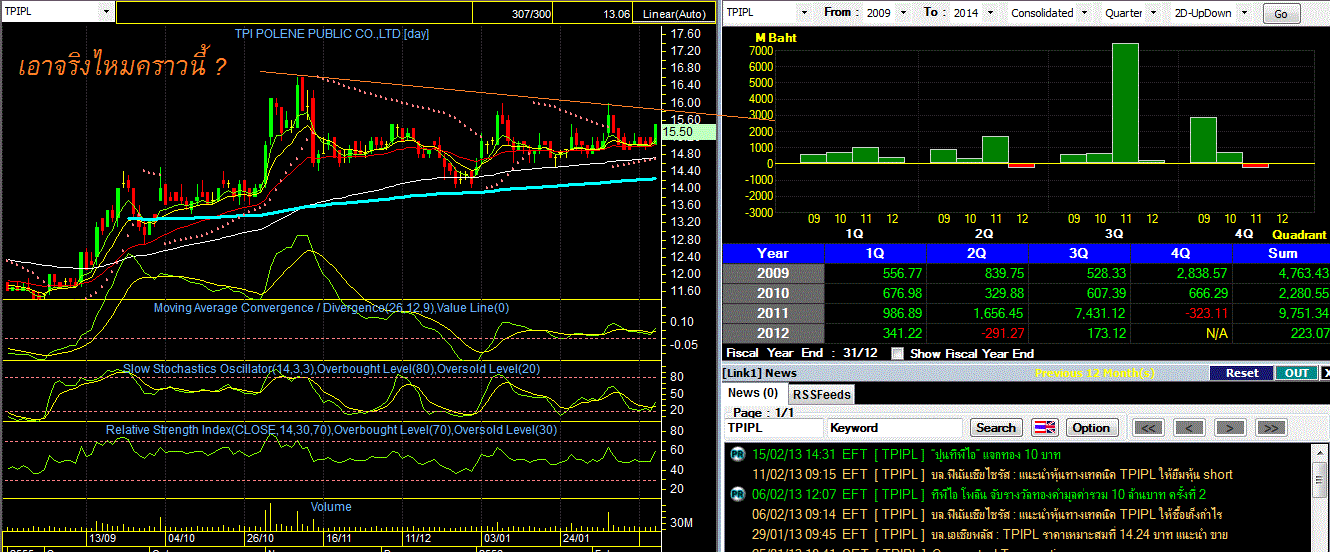1330x552 pixels.
Task: Click the 7,431.12 cell for 2011 3Q
Action: (1079, 313)
